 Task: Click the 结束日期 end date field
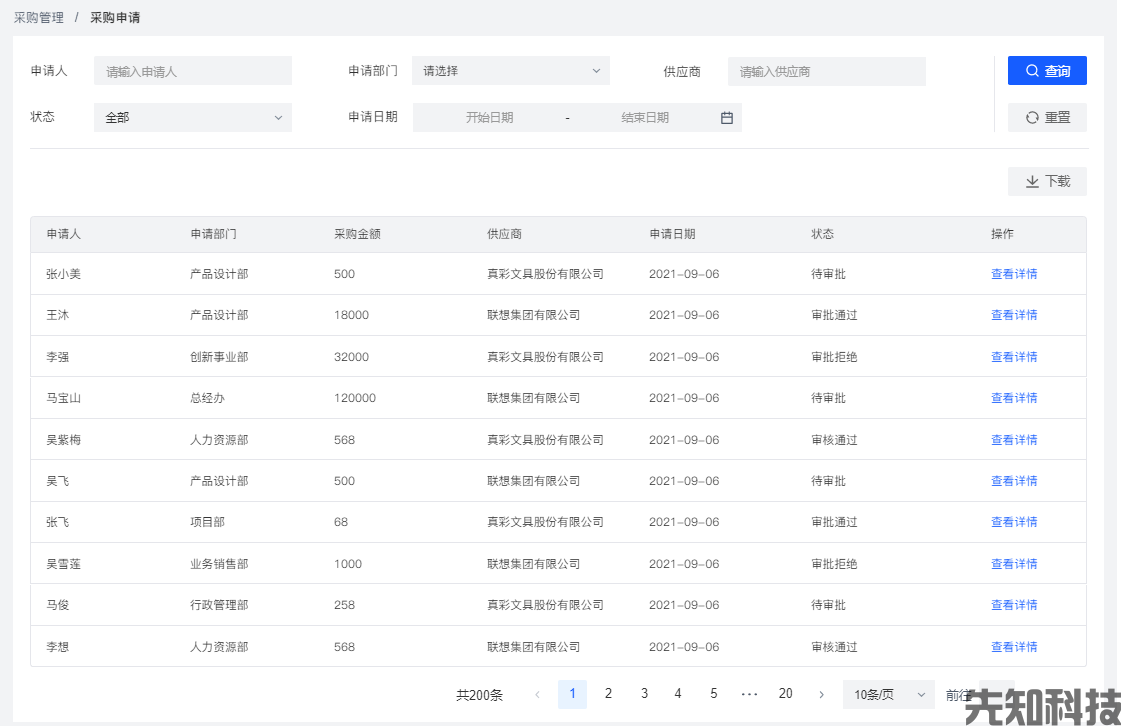point(644,117)
